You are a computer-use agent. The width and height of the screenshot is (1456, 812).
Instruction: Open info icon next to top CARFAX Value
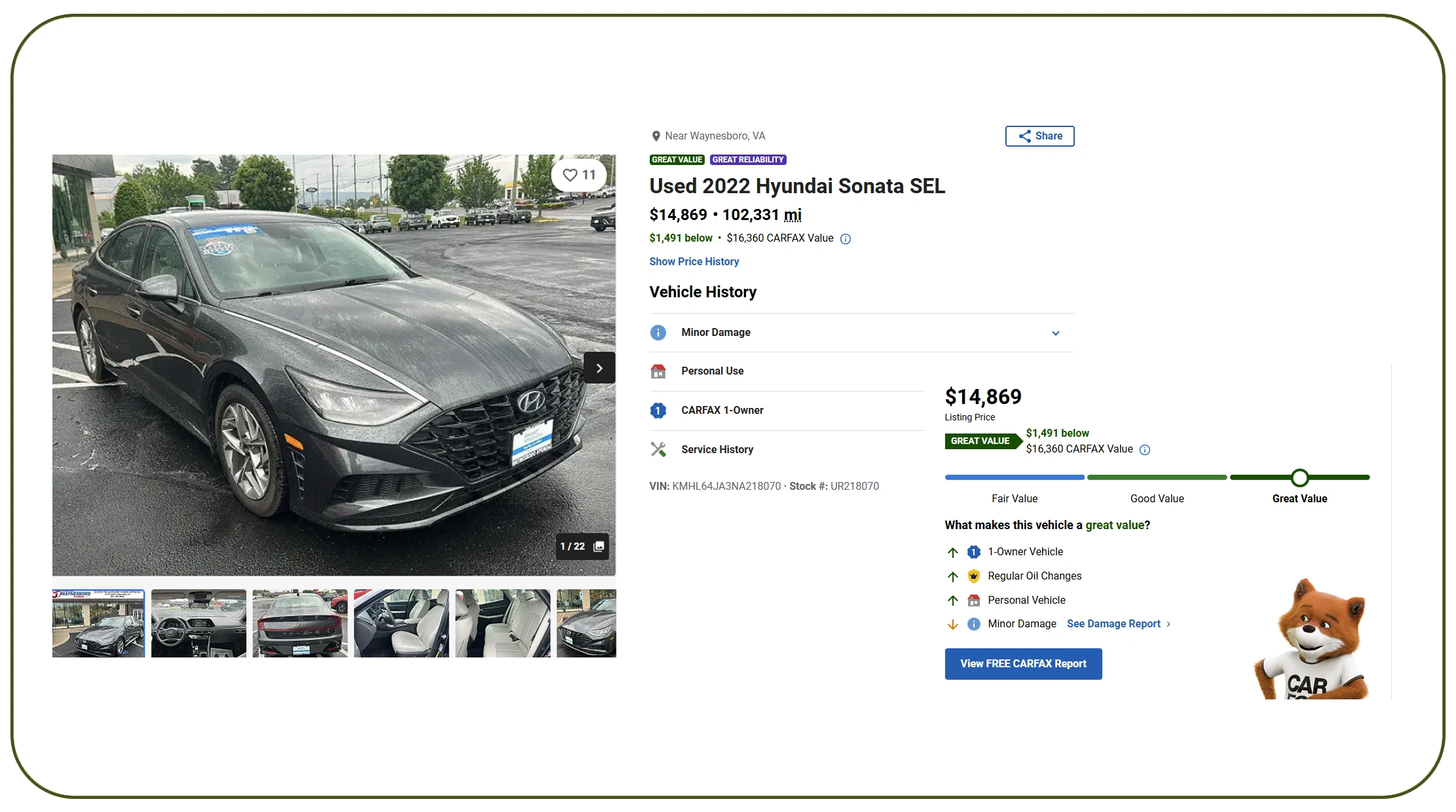846,239
